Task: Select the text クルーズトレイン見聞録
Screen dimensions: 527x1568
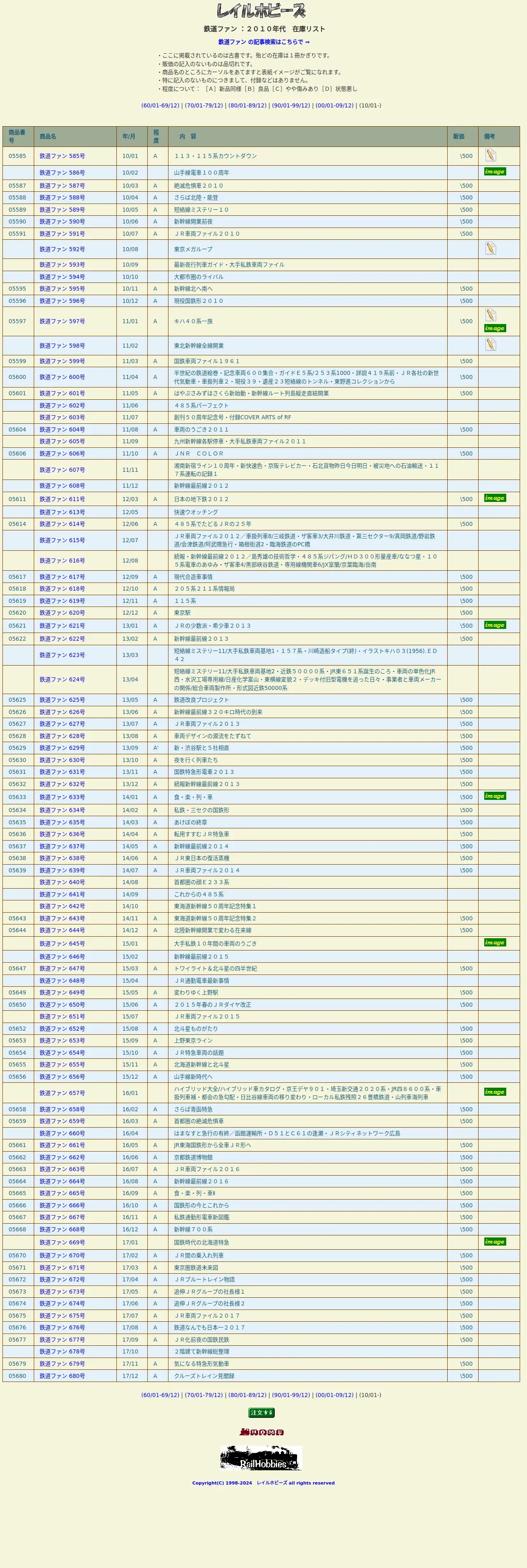Action: [x=204, y=1375]
